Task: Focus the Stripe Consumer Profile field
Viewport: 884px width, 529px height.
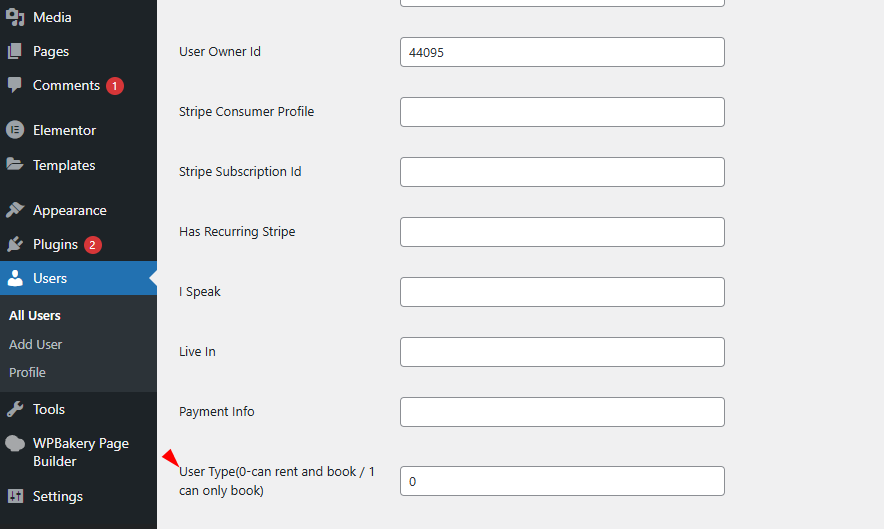Action: click(x=562, y=112)
